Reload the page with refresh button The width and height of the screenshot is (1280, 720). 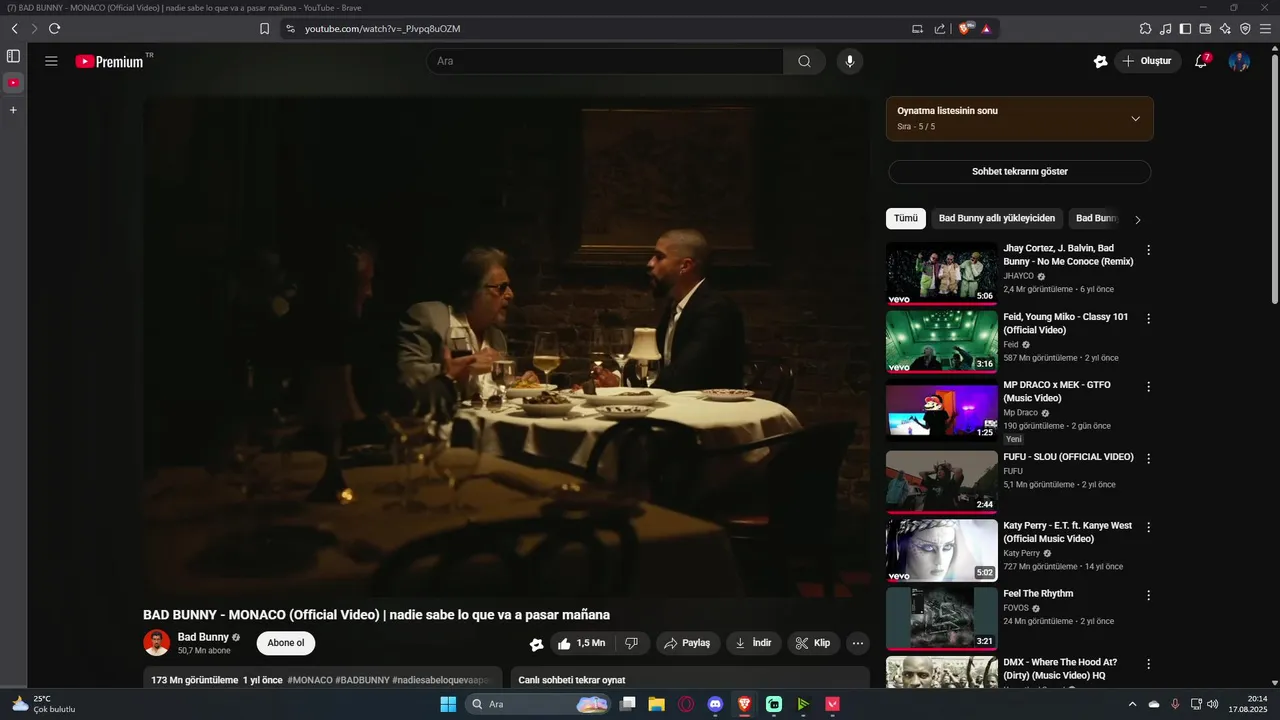pos(54,29)
